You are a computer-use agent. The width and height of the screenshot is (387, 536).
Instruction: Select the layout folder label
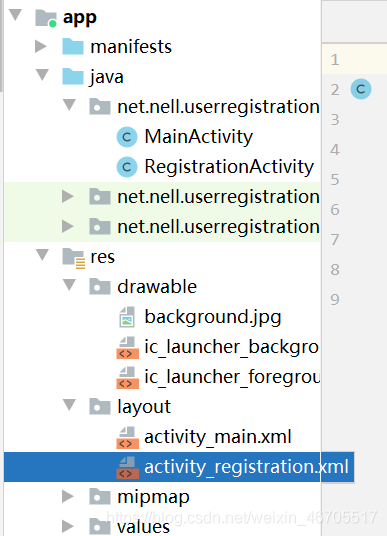click(x=144, y=407)
